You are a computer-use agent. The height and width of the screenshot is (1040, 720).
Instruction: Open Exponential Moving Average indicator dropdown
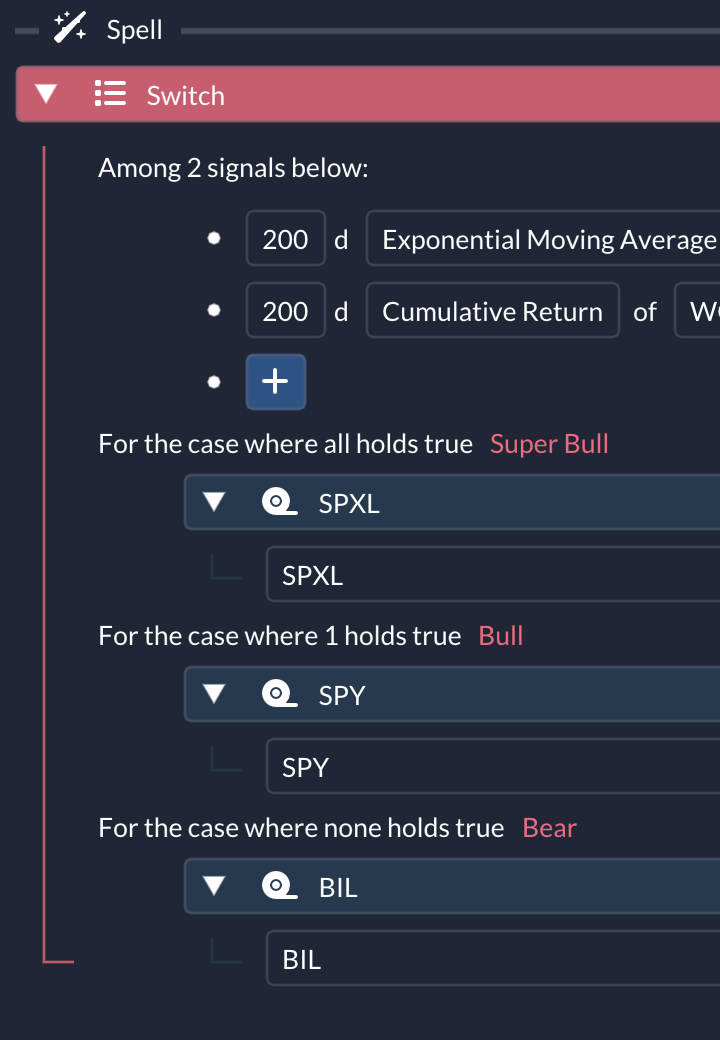[x=544, y=238]
